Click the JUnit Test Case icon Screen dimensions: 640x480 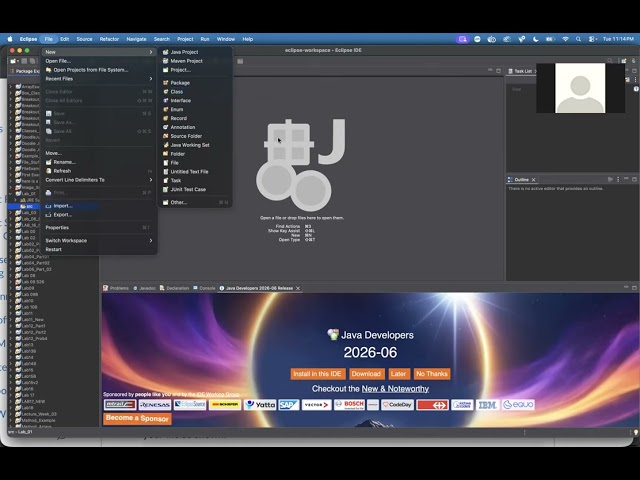[166, 189]
